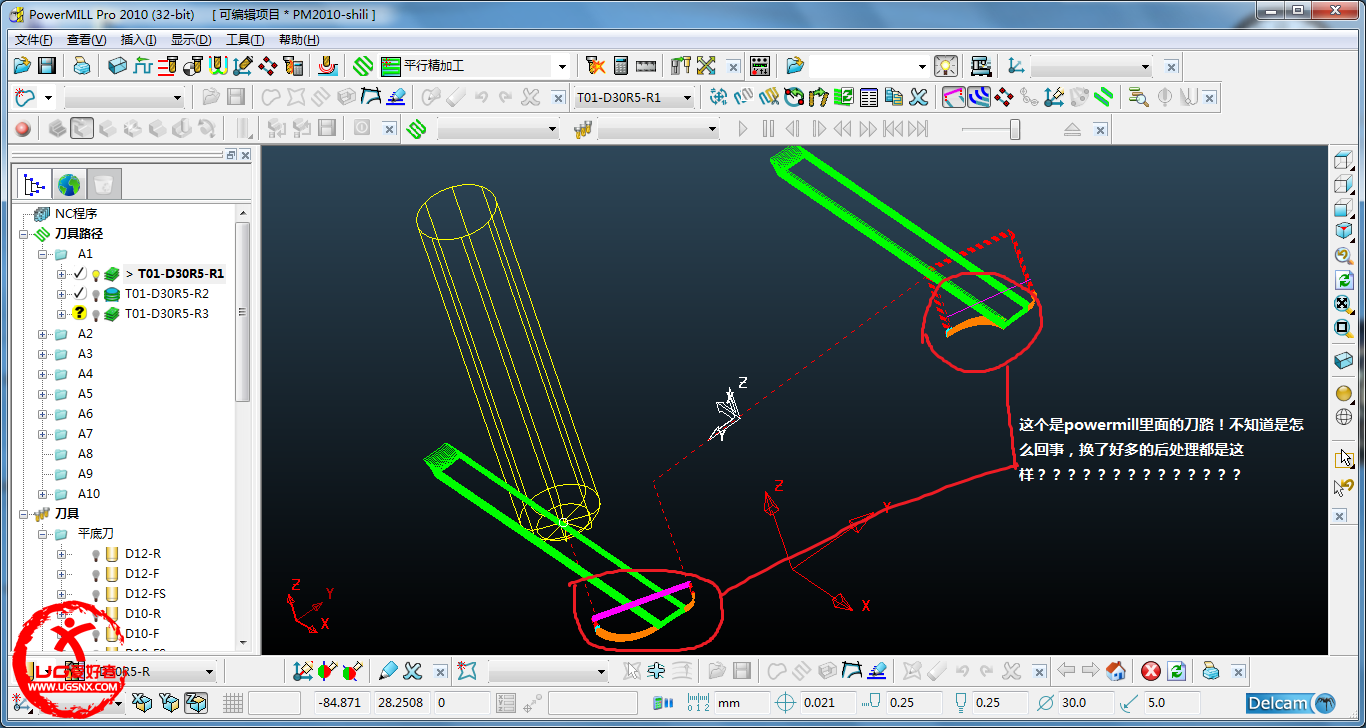The image size is (1366, 728).
Task: Toggle light bulb for T01-D30R5-R1
Action: [96, 274]
